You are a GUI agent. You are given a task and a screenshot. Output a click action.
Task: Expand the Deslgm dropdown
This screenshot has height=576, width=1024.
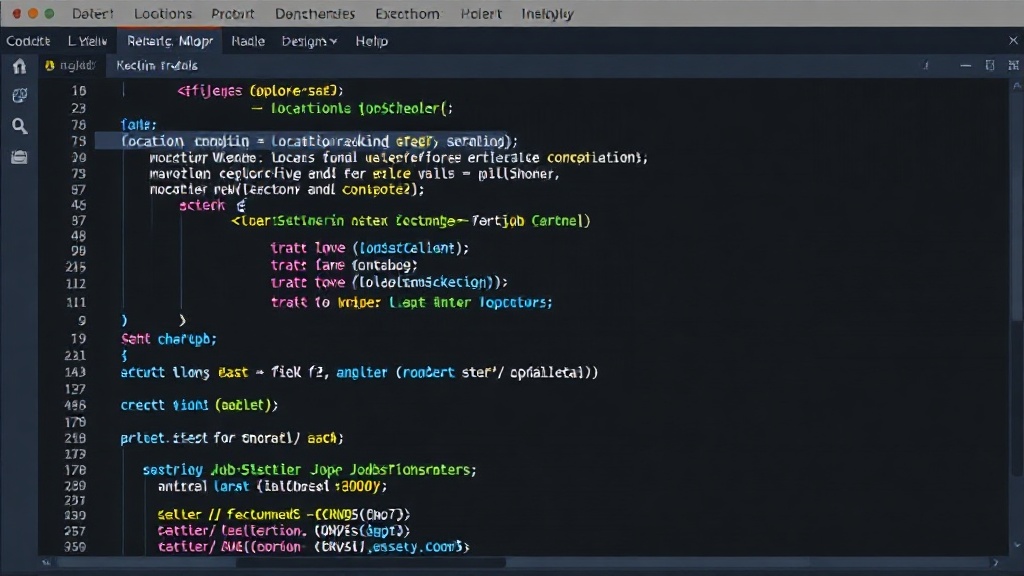coord(309,41)
